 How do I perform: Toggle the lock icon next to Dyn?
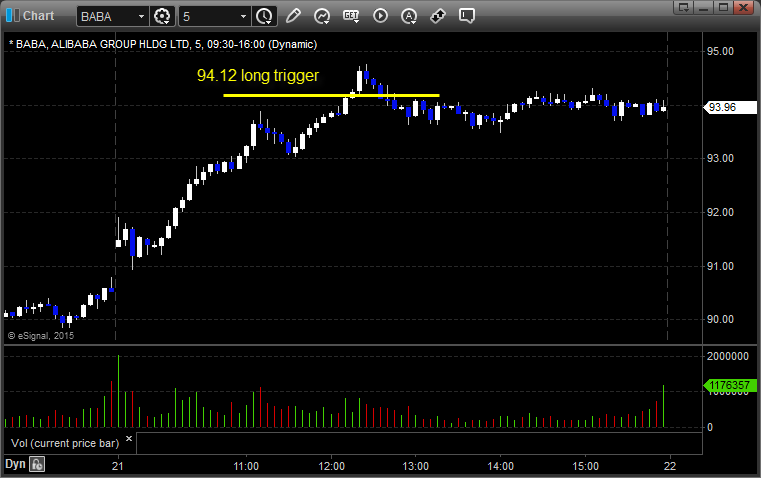37,464
